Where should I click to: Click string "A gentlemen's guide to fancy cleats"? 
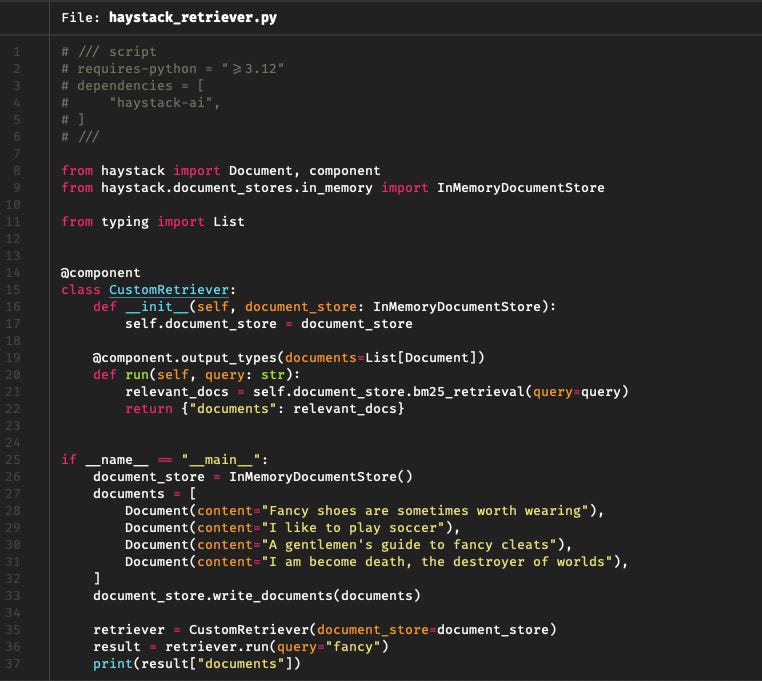(x=409, y=545)
